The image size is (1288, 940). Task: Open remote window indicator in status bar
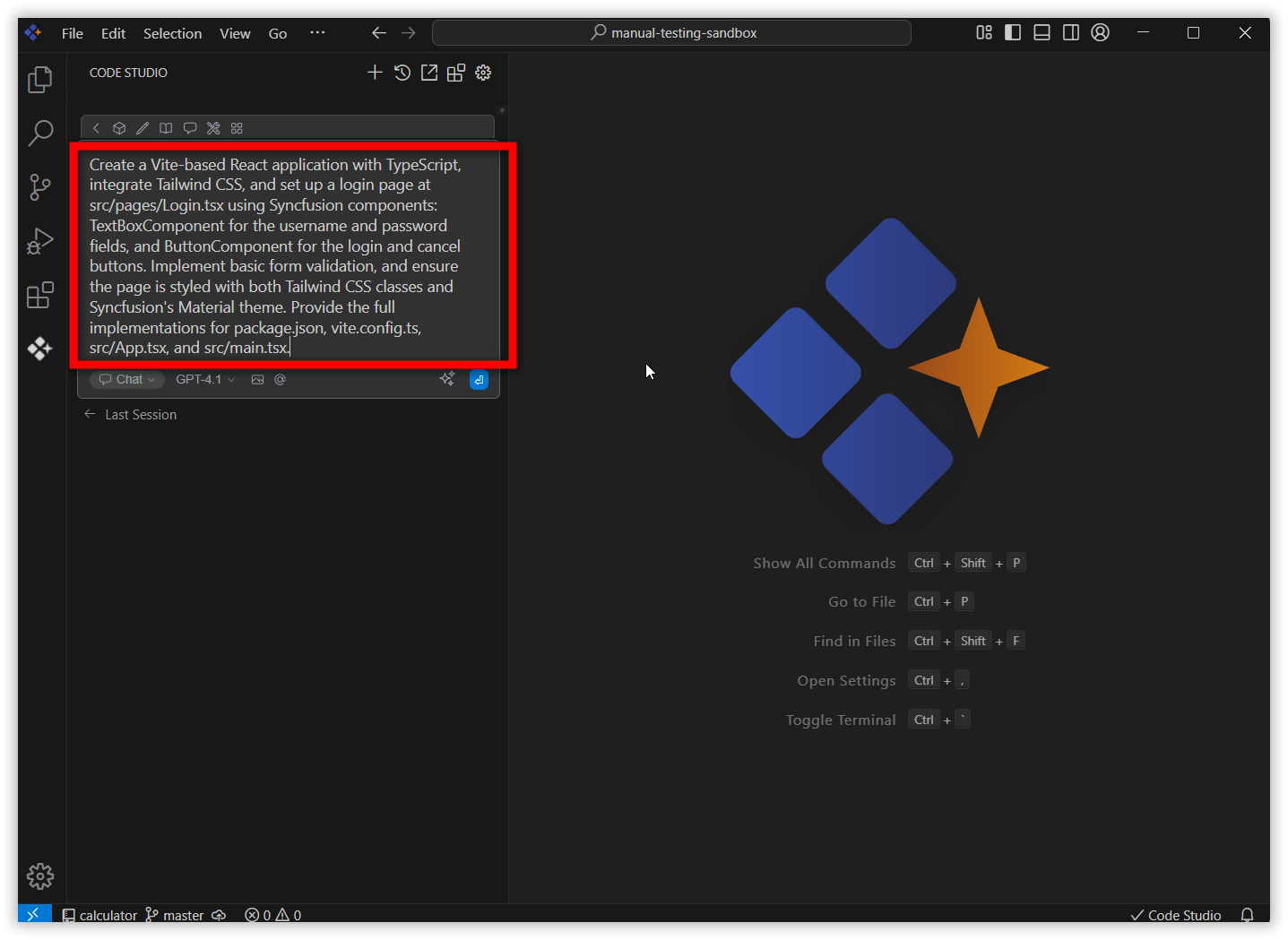(34, 914)
